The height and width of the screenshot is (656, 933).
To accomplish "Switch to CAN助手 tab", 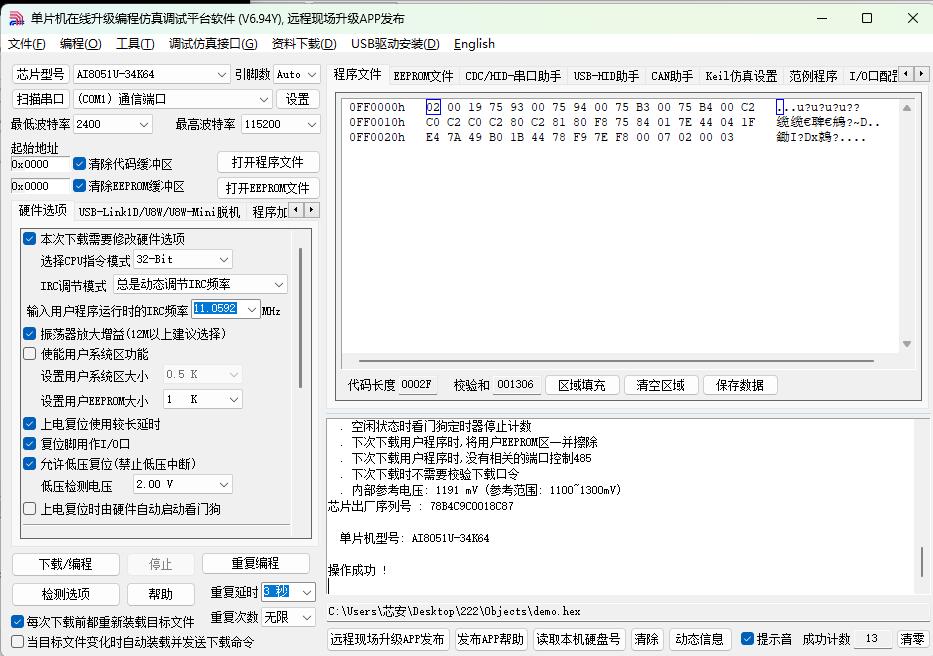I will [x=672, y=76].
